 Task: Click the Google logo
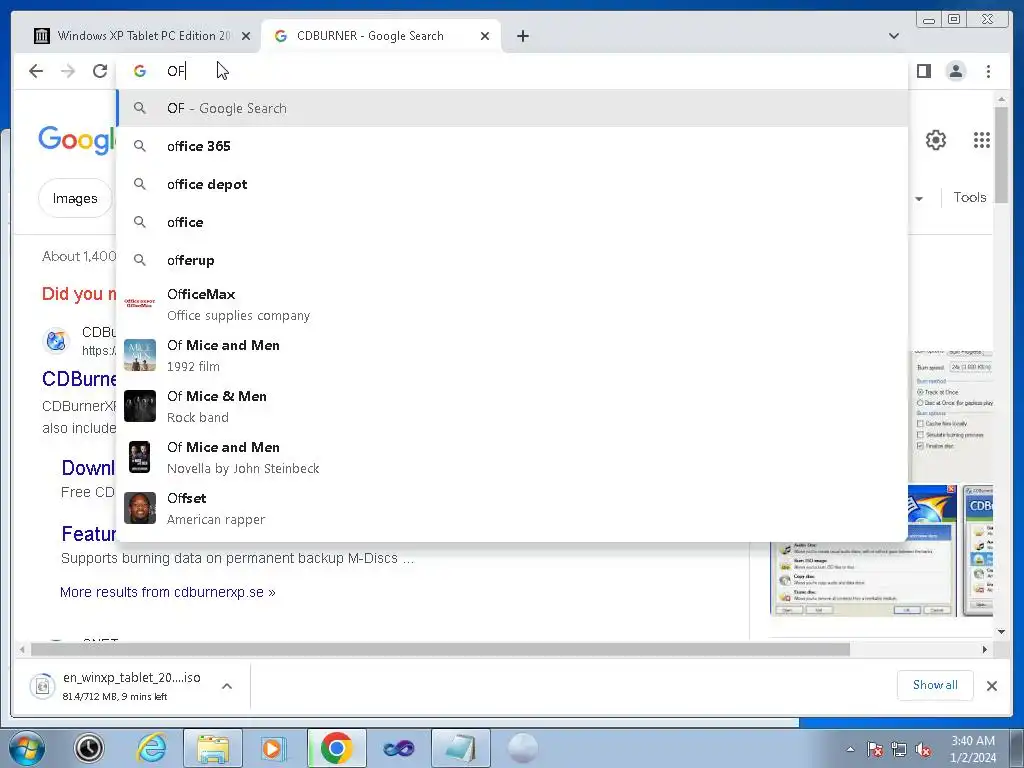coord(77,140)
